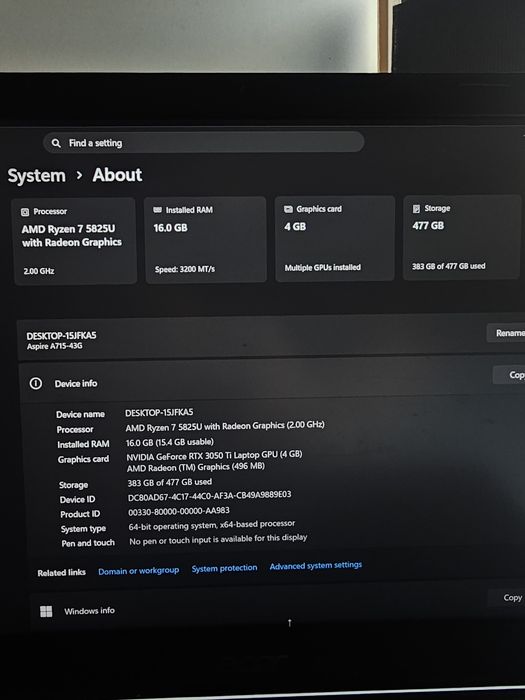Click the Graphics card icon

(x=288, y=209)
